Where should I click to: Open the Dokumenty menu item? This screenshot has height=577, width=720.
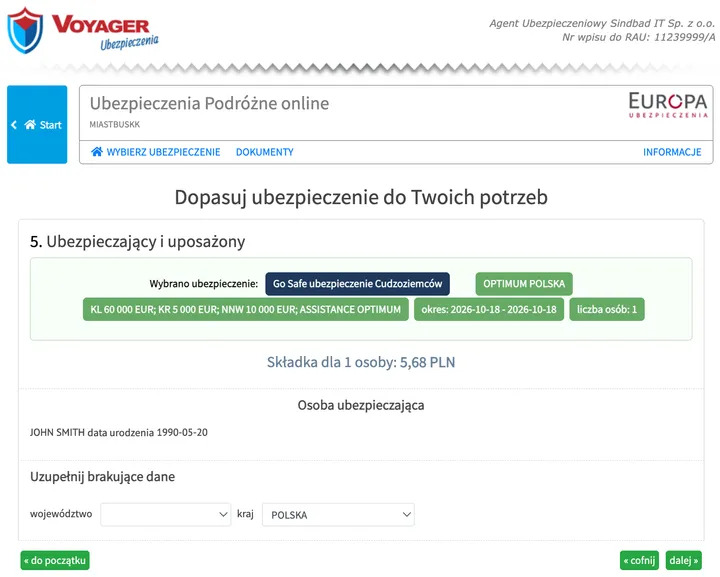click(x=264, y=152)
